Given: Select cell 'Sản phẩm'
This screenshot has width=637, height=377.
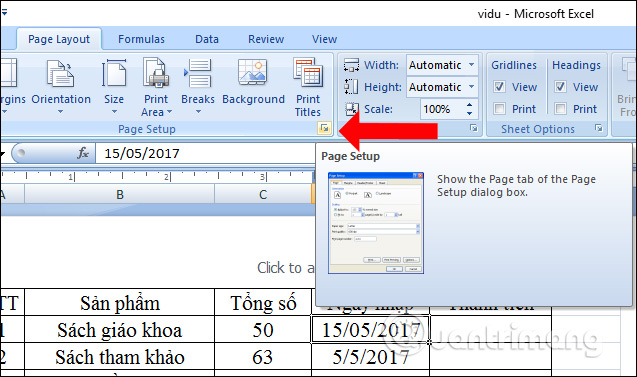Looking at the screenshot, I should tap(119, 303).
